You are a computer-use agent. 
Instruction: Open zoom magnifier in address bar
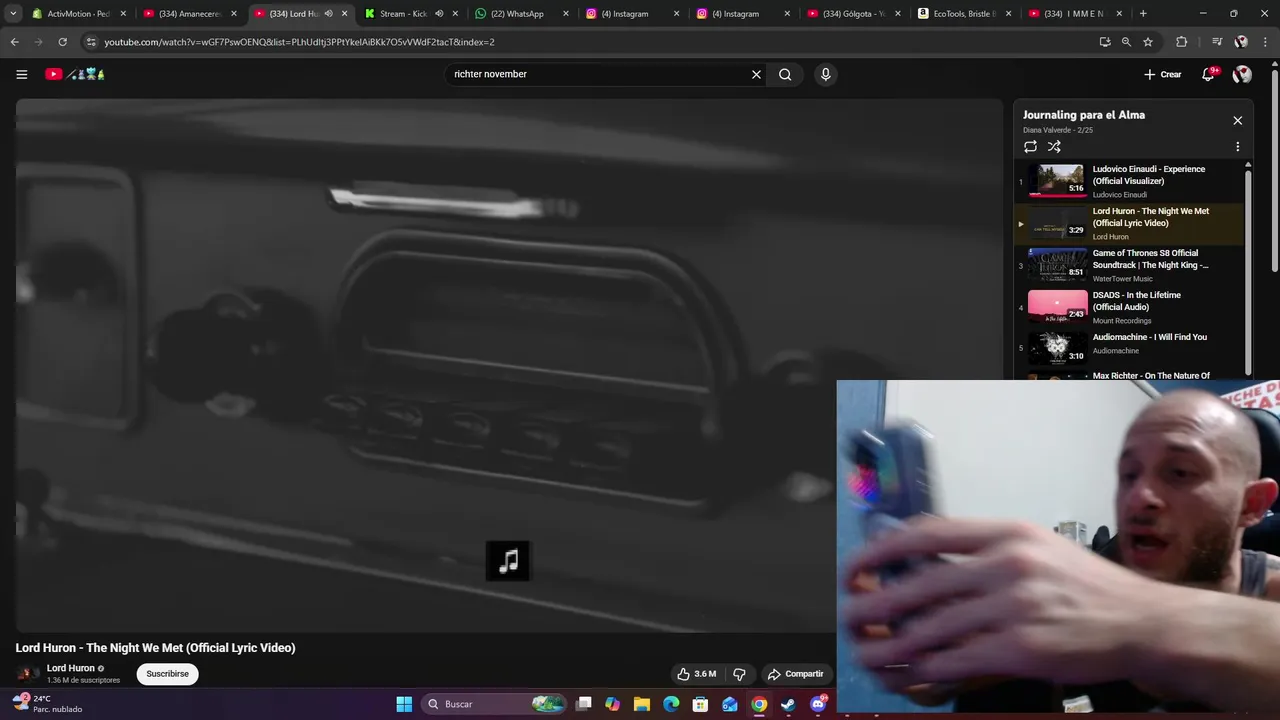(x=1126, y=42)
